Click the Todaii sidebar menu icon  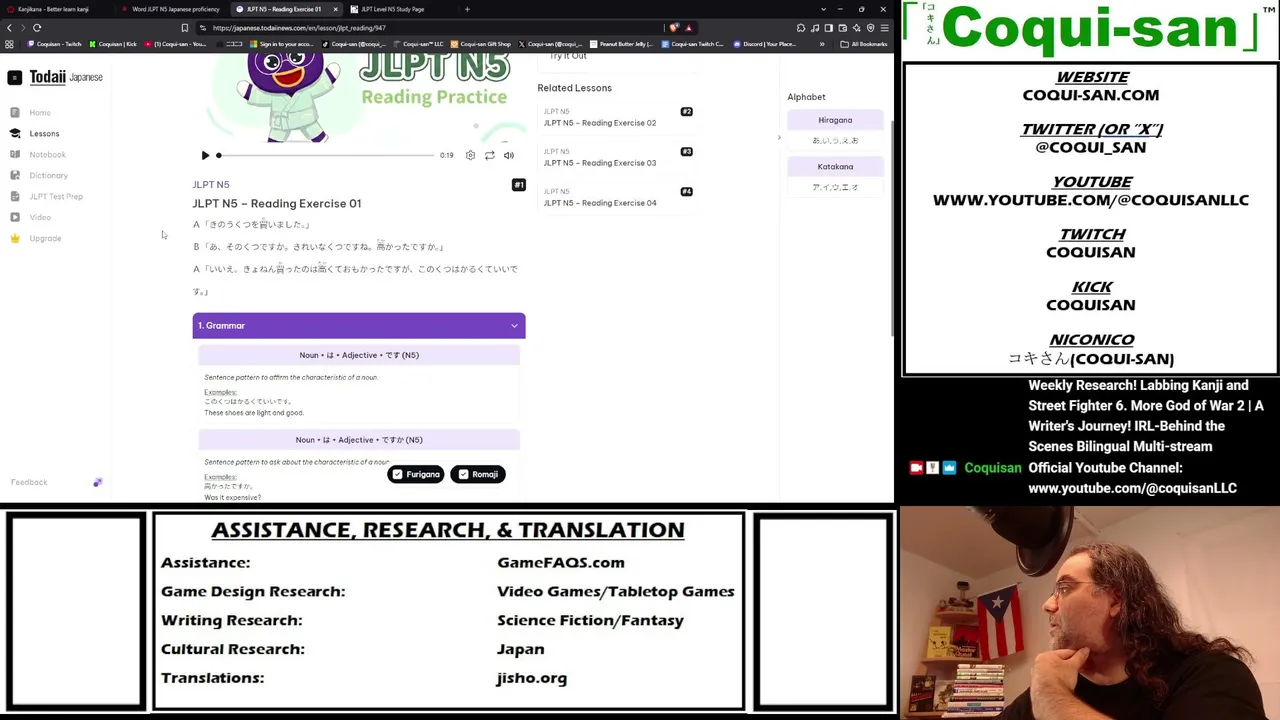(x=15, y=77)
